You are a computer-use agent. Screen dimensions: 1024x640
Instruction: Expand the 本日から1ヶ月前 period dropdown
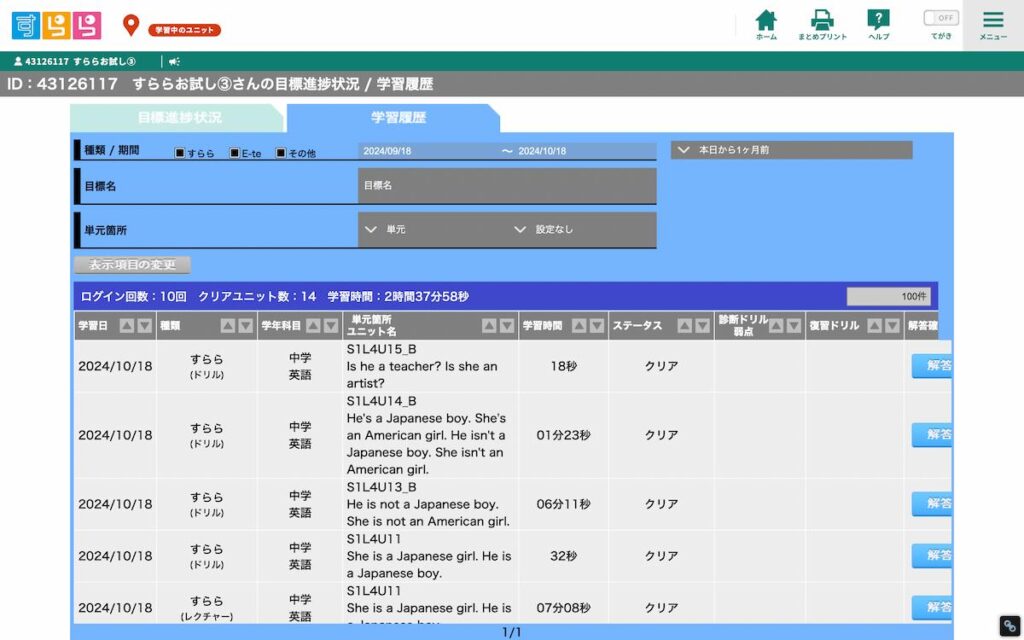pos(791,150)
